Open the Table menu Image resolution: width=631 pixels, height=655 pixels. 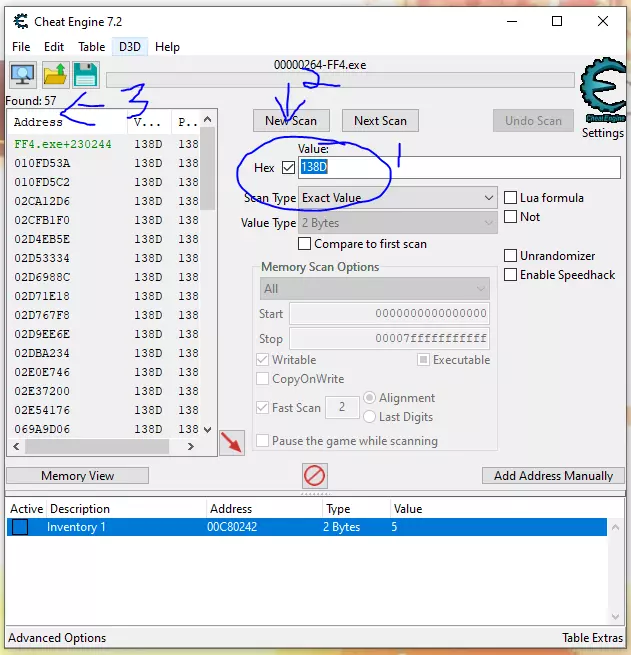click(91, 47)
